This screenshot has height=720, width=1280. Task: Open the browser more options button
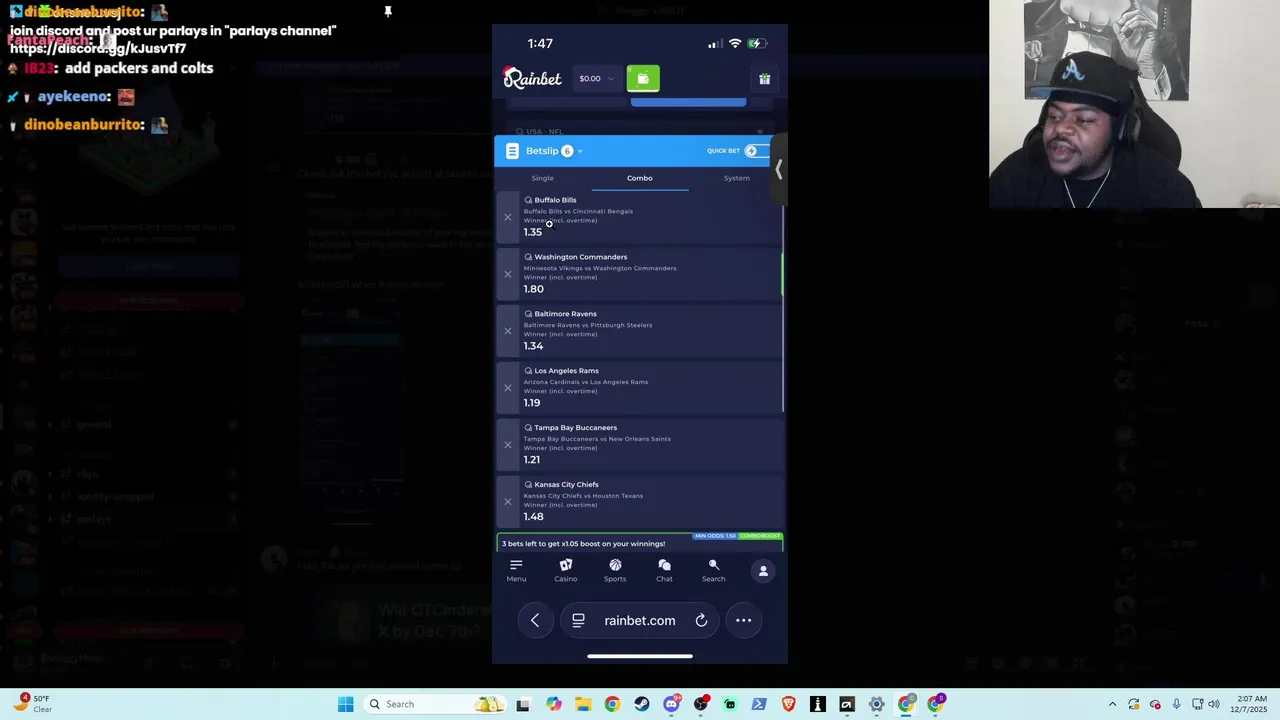tap(744, 620)
